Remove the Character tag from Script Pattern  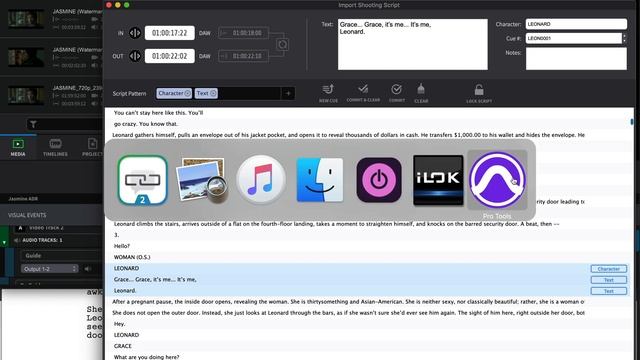coord(187,93)
